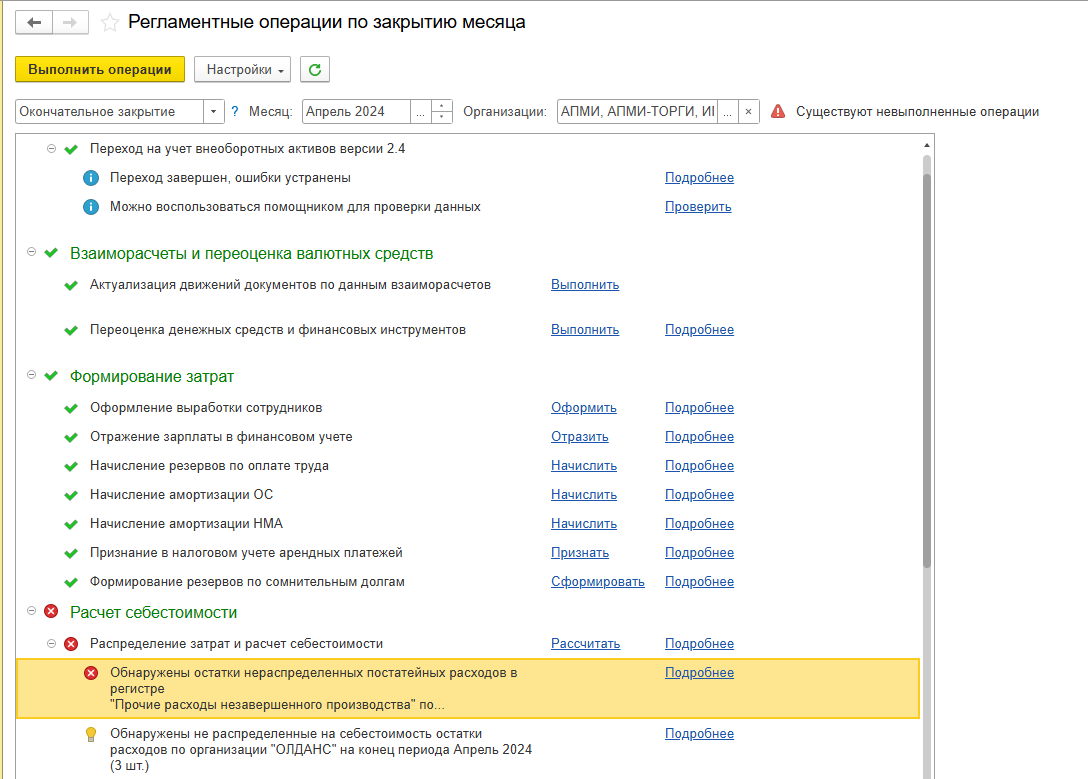This screenshot has height=779, width=1088.
Task: Collapse Взаиморасчеты и переоценка валютных средств section
Action: pos(32,253)
